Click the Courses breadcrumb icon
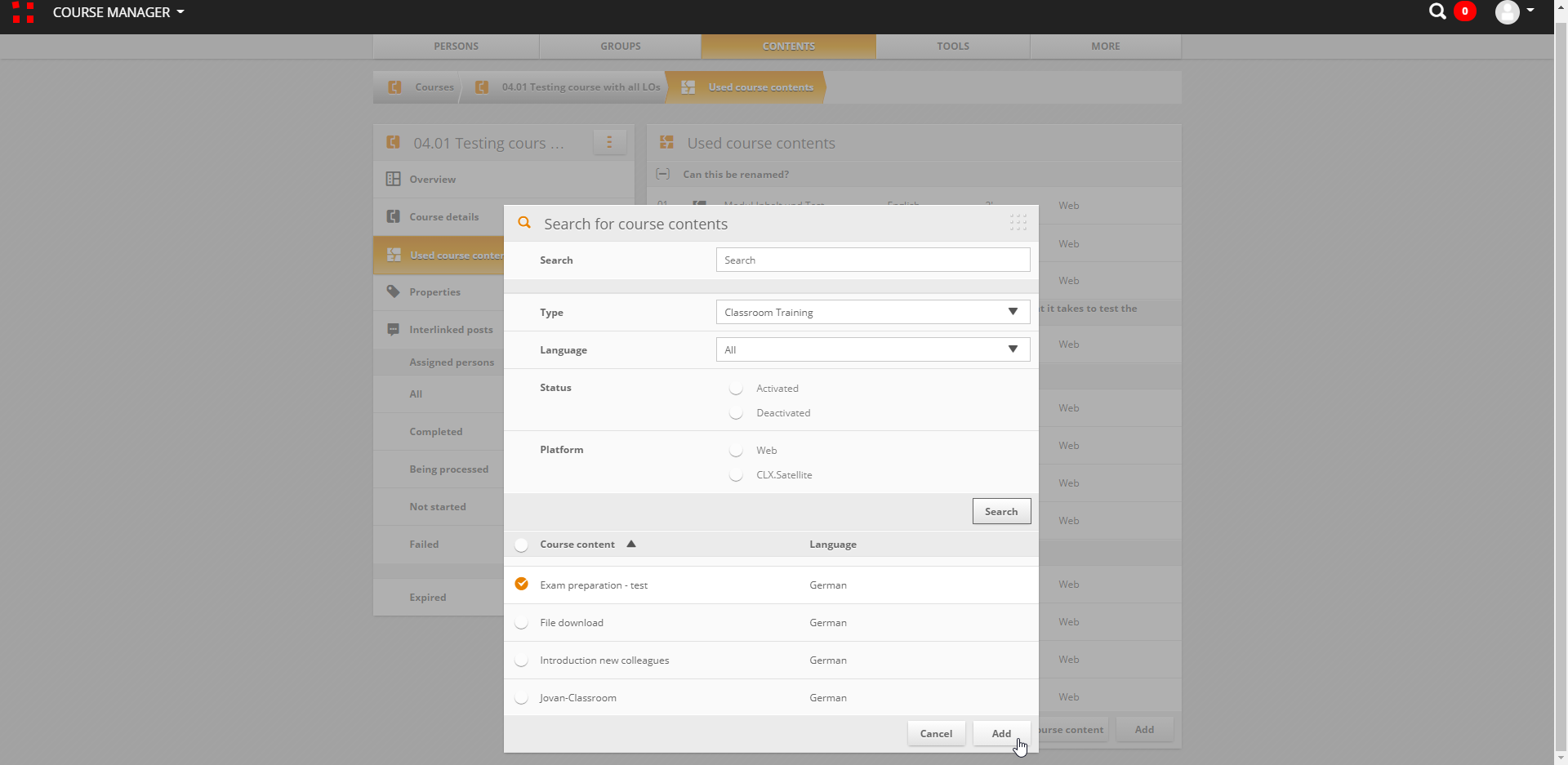Screen dimensions: 1568x765 pos(394,87)
